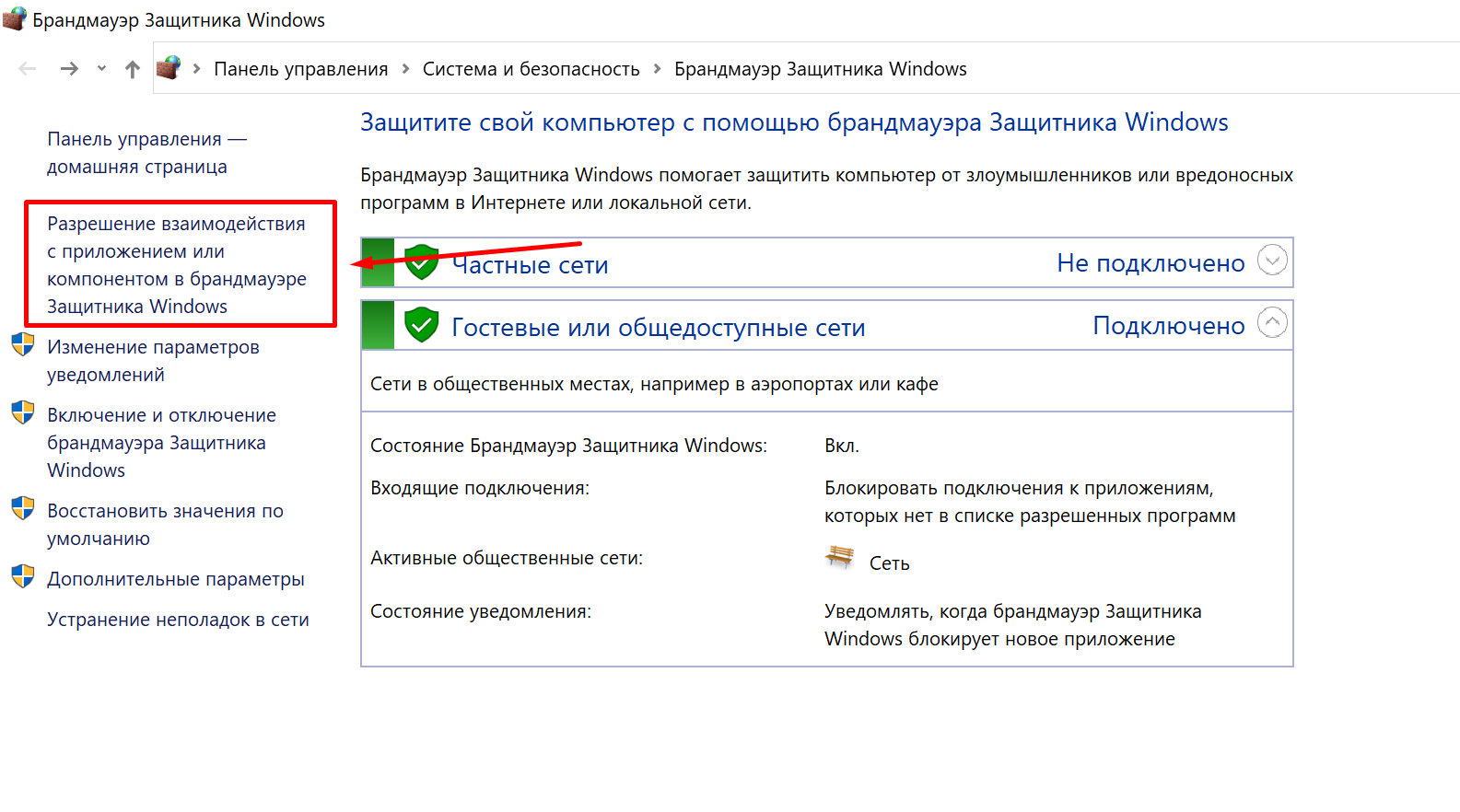Click the Защитите свой компьютер page heading
This screenshot has width=1460, height=812.
(794, 122)
